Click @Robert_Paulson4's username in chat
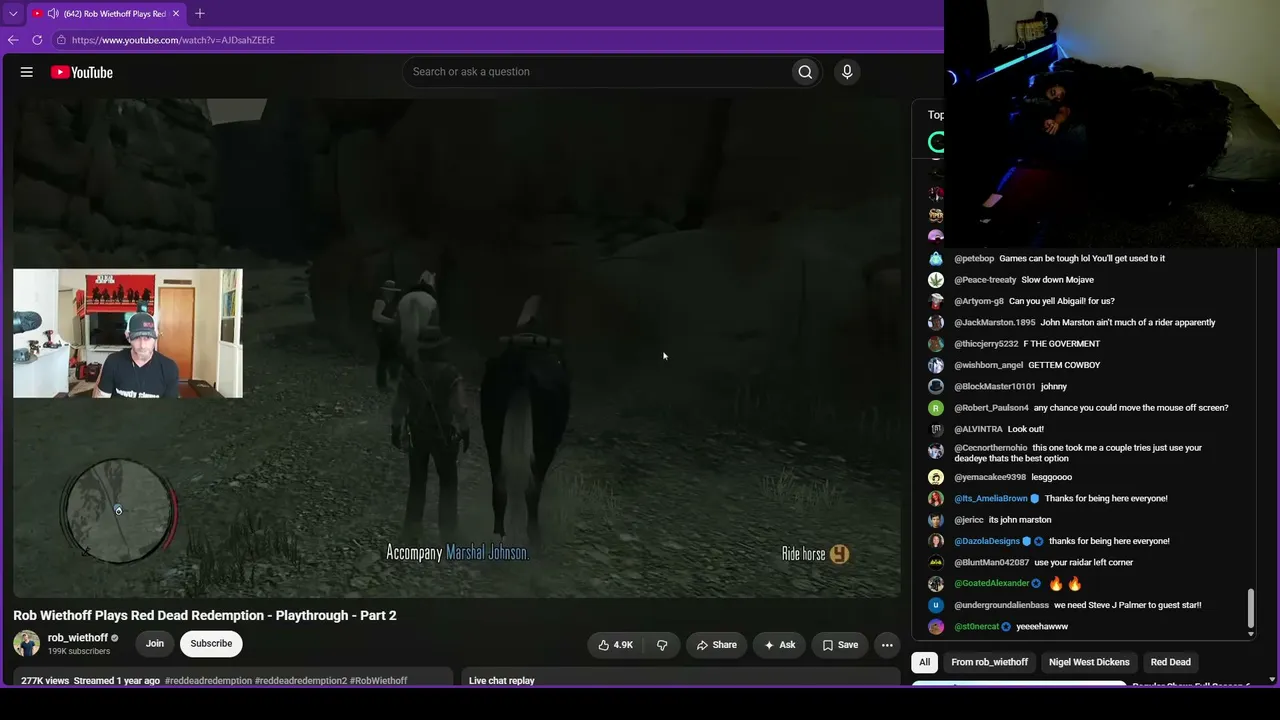Image resolution: width=1280 pixels, height=720 pixels. (x=991, y=408)
